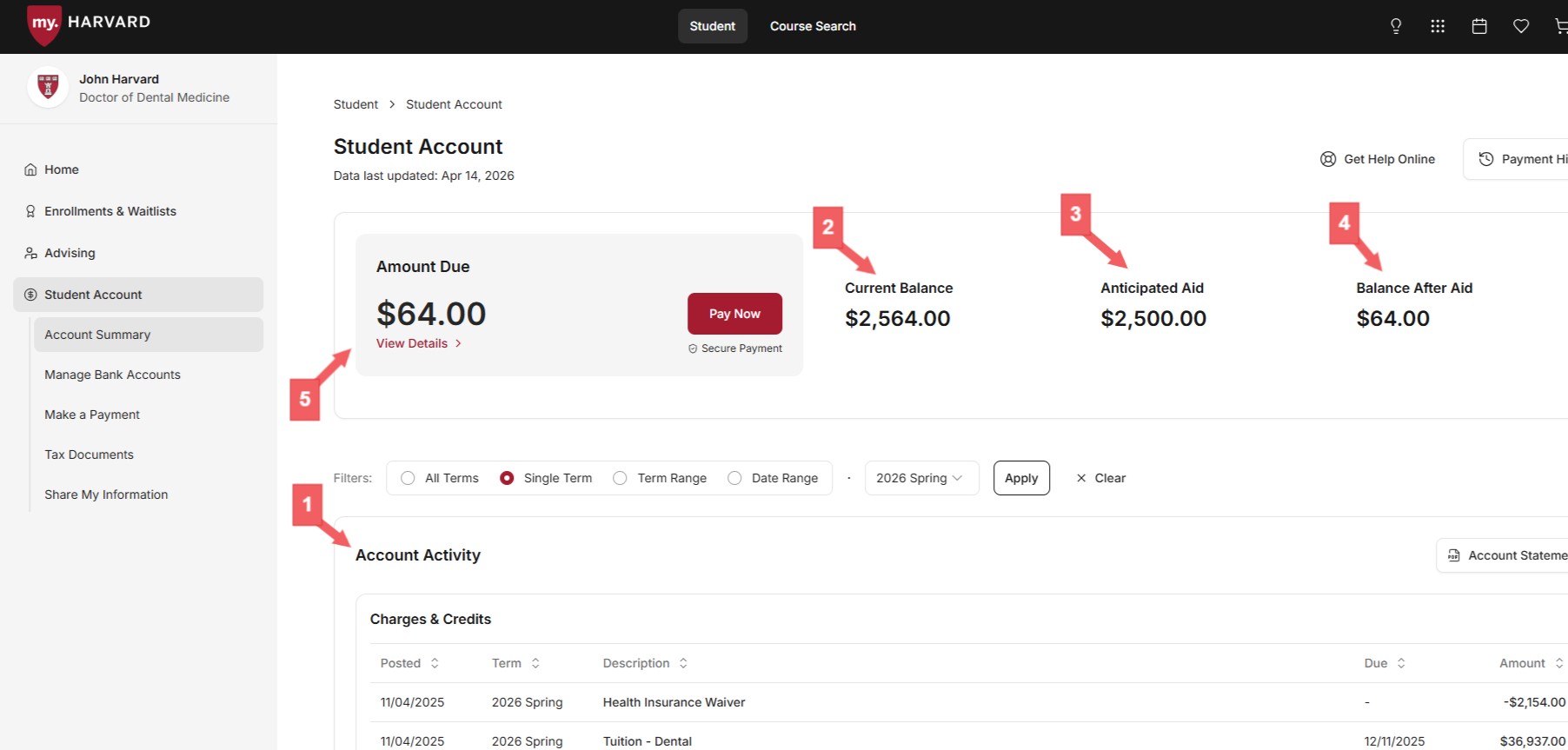Click the Pay Now button
Viewport: 1568px width, 750px height.
pyautogui.click(x=734, y=314)
